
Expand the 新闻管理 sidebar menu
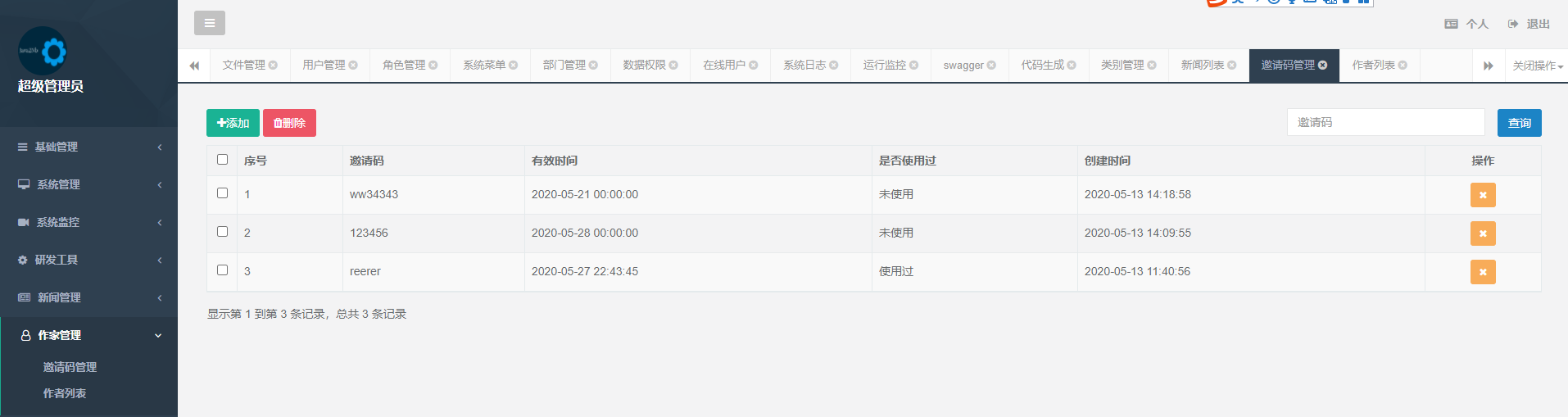[x=88, y=297]
